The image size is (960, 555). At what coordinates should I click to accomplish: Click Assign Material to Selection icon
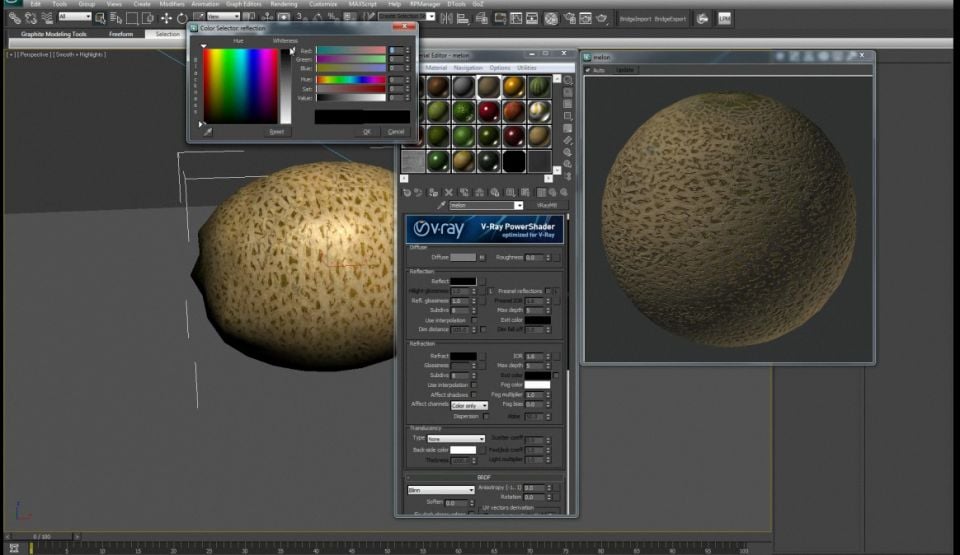click(x=433, y=192)
